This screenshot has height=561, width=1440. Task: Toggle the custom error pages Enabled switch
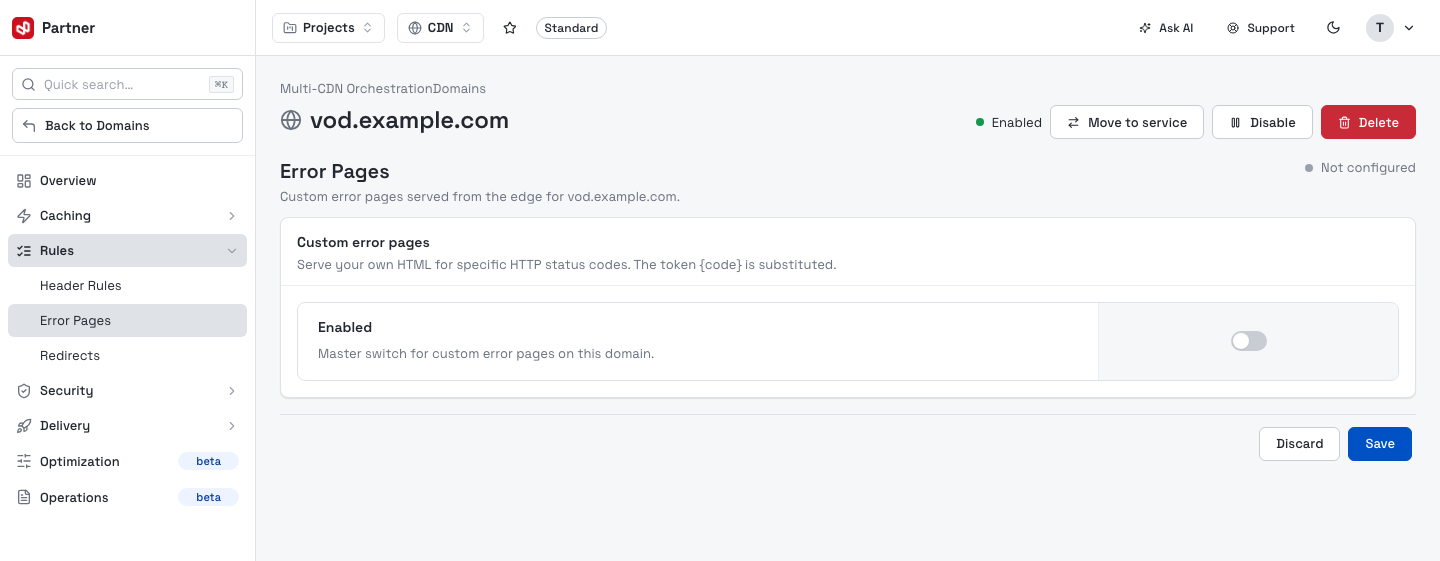tap(1249, 341)
